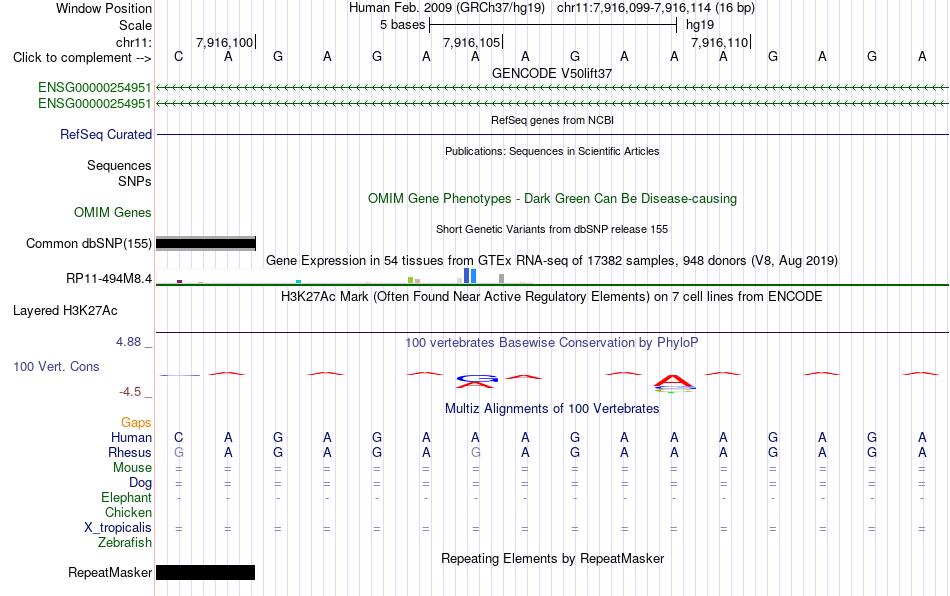Click the RepeatMasker black element block

[205, 572]
